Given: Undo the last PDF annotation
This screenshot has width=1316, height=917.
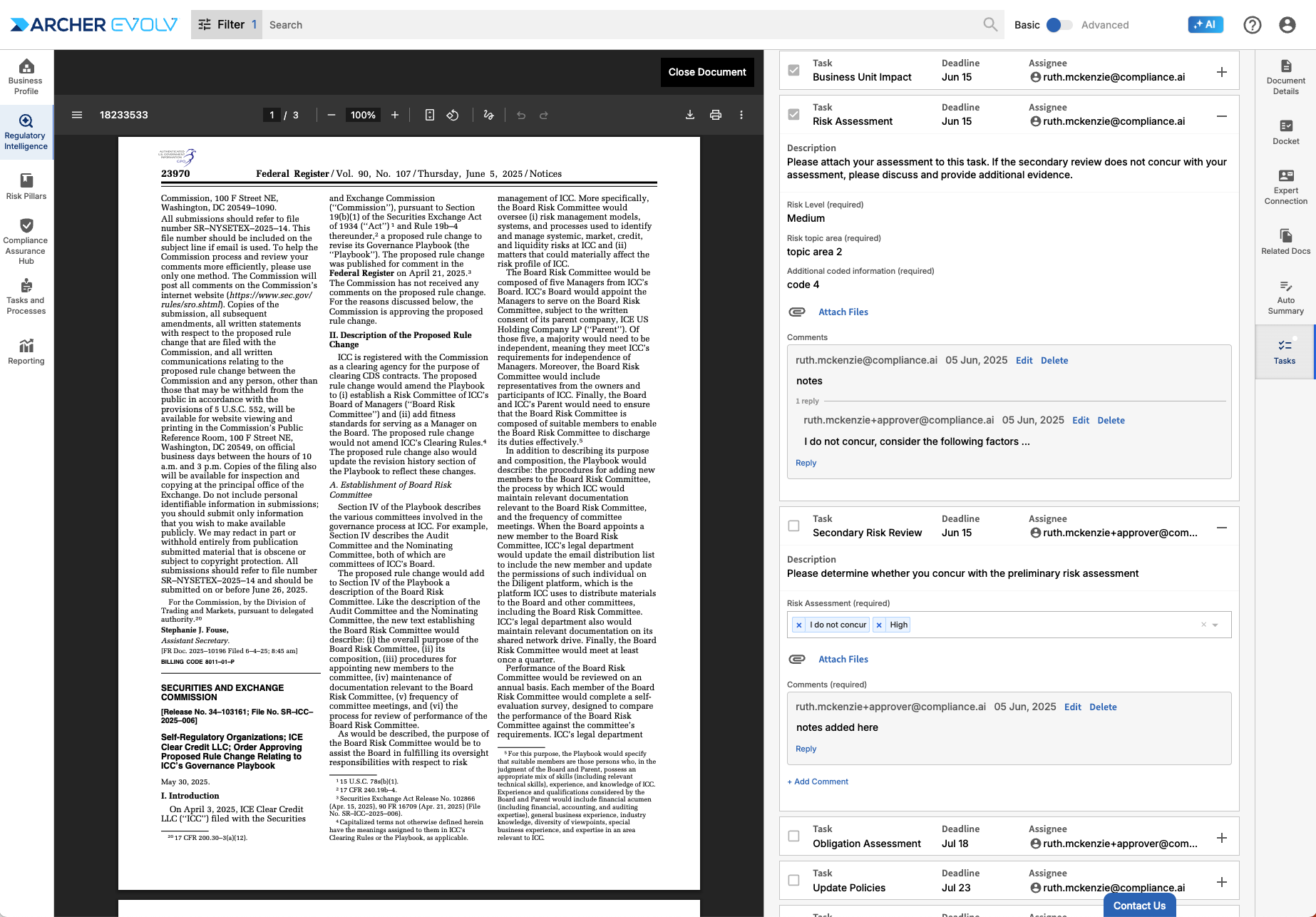Looking at the screenshot, I should (521, 115).
